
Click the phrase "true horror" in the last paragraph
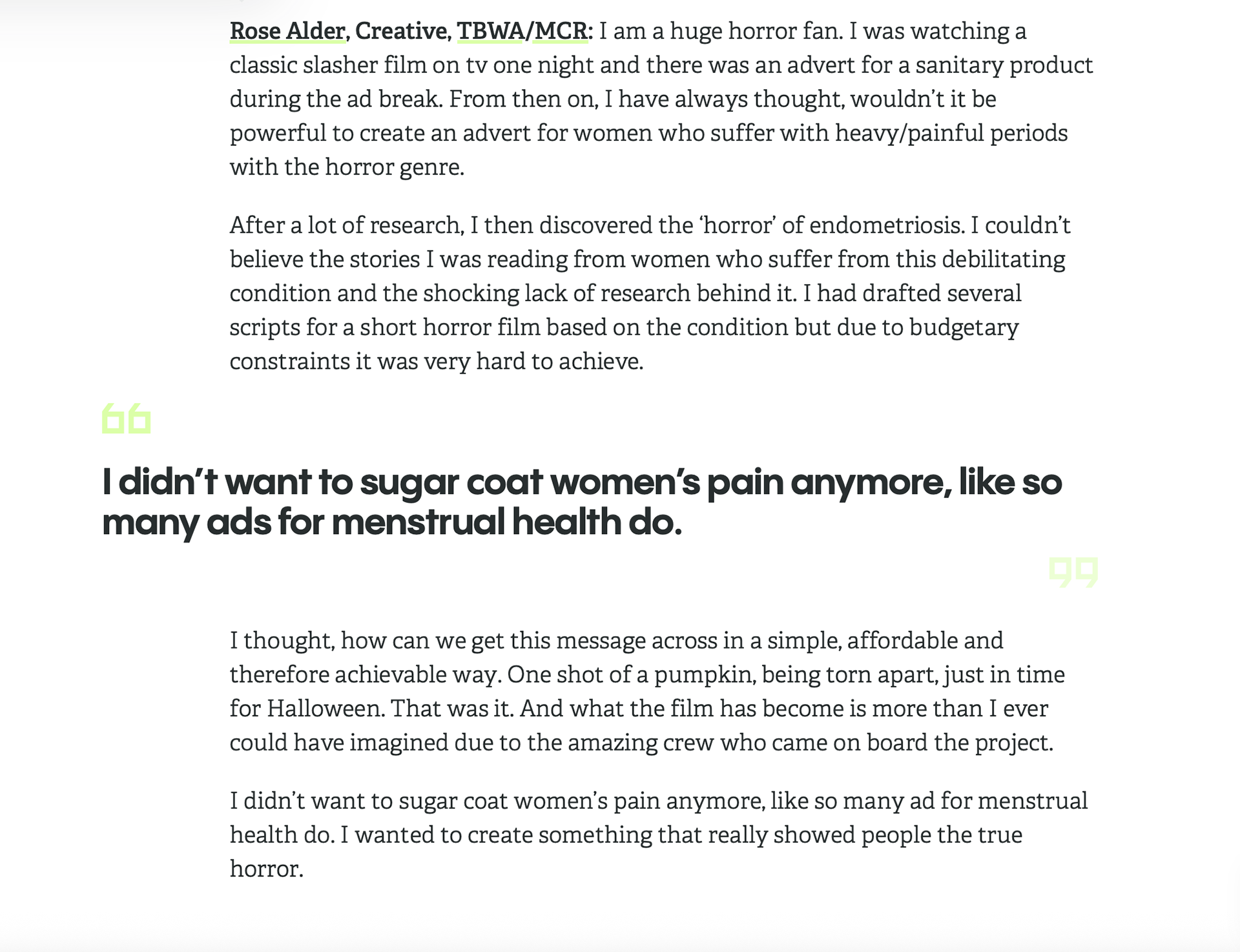[x=999, y=835]
